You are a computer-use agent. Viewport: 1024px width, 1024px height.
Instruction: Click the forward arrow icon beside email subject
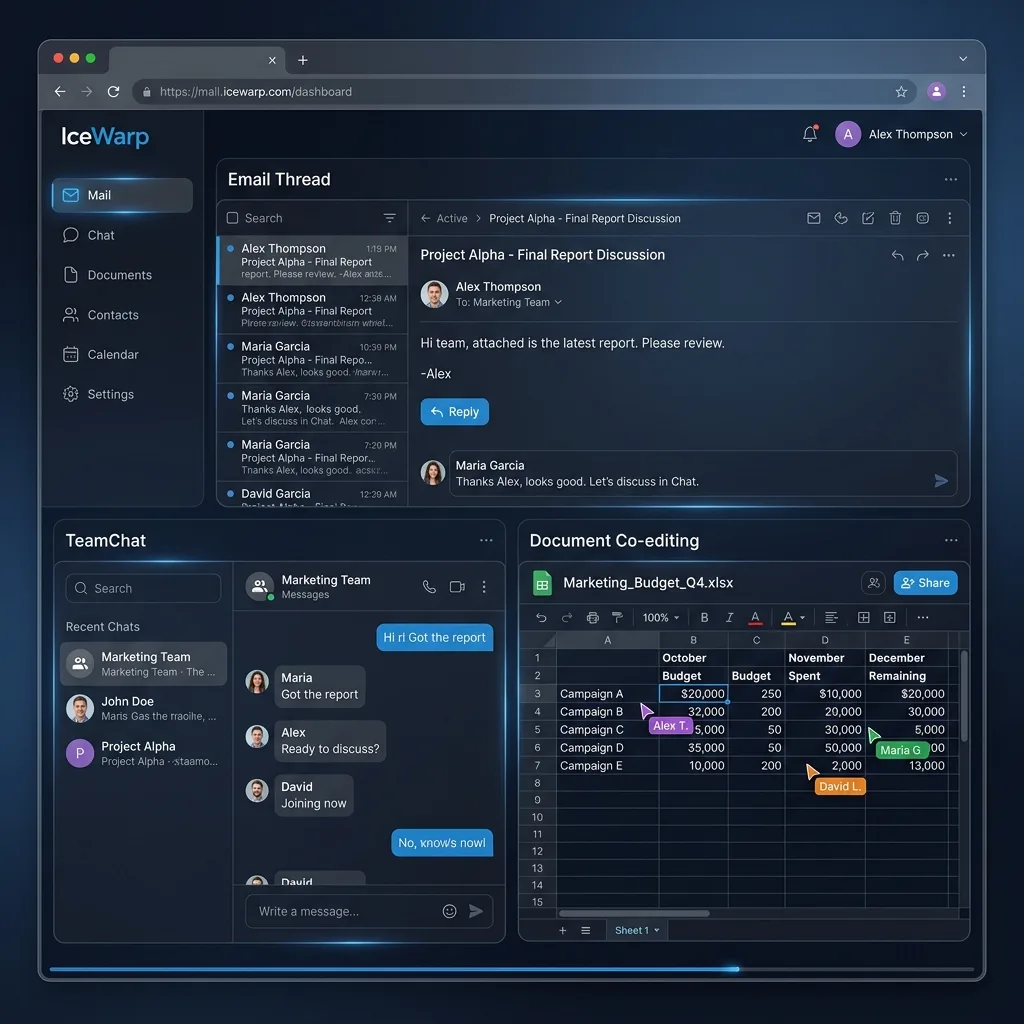tap(923, 255)
